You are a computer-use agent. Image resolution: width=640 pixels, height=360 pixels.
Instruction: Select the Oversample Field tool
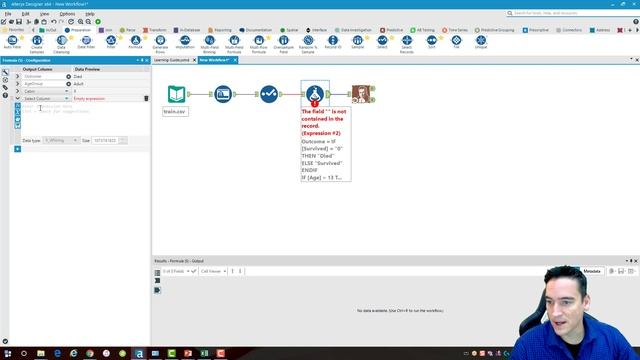[284, 44]
